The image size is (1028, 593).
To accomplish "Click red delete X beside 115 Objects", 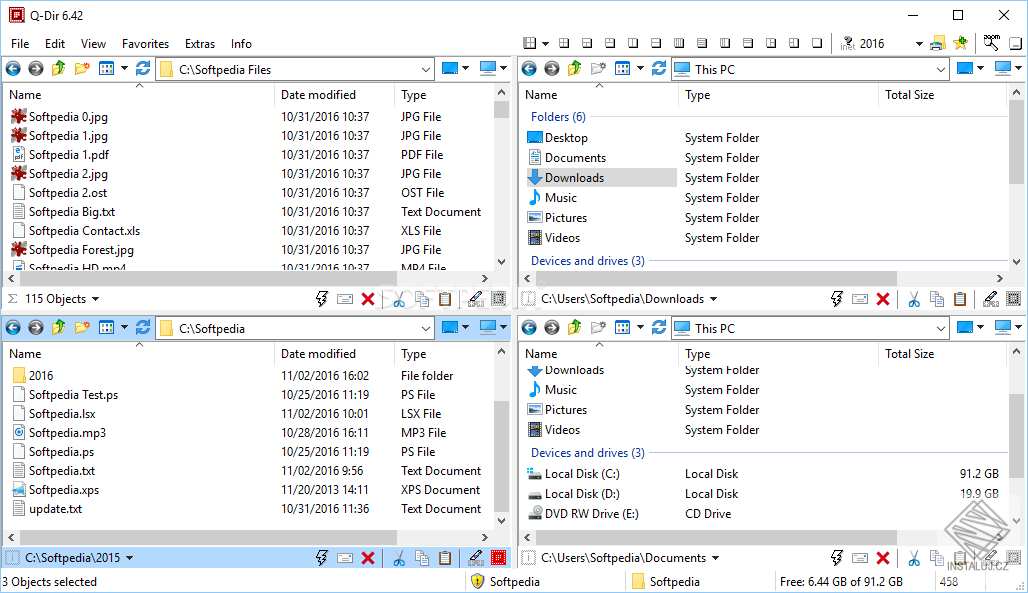I will [368, 299].
